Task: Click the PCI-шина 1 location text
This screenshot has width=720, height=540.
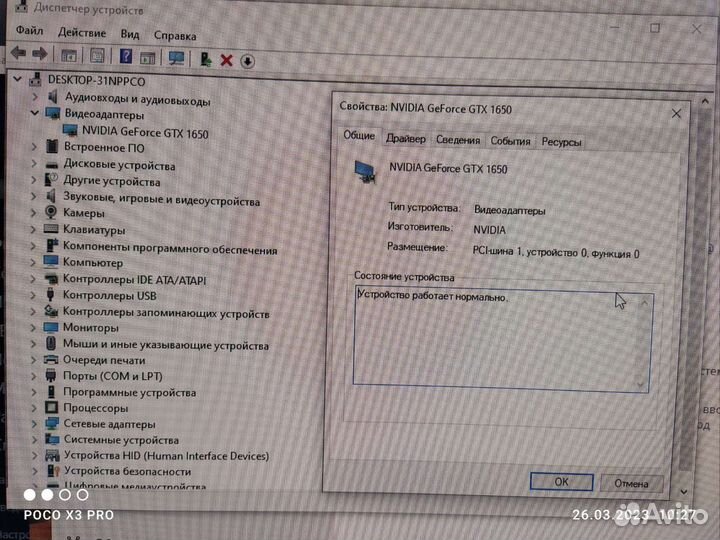Action: tap(556, 253)
